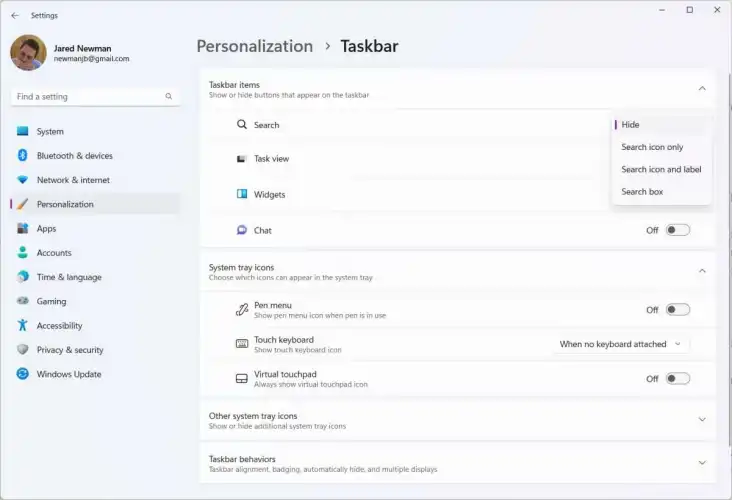Choose 'Search icon only' option

(652, 147)
